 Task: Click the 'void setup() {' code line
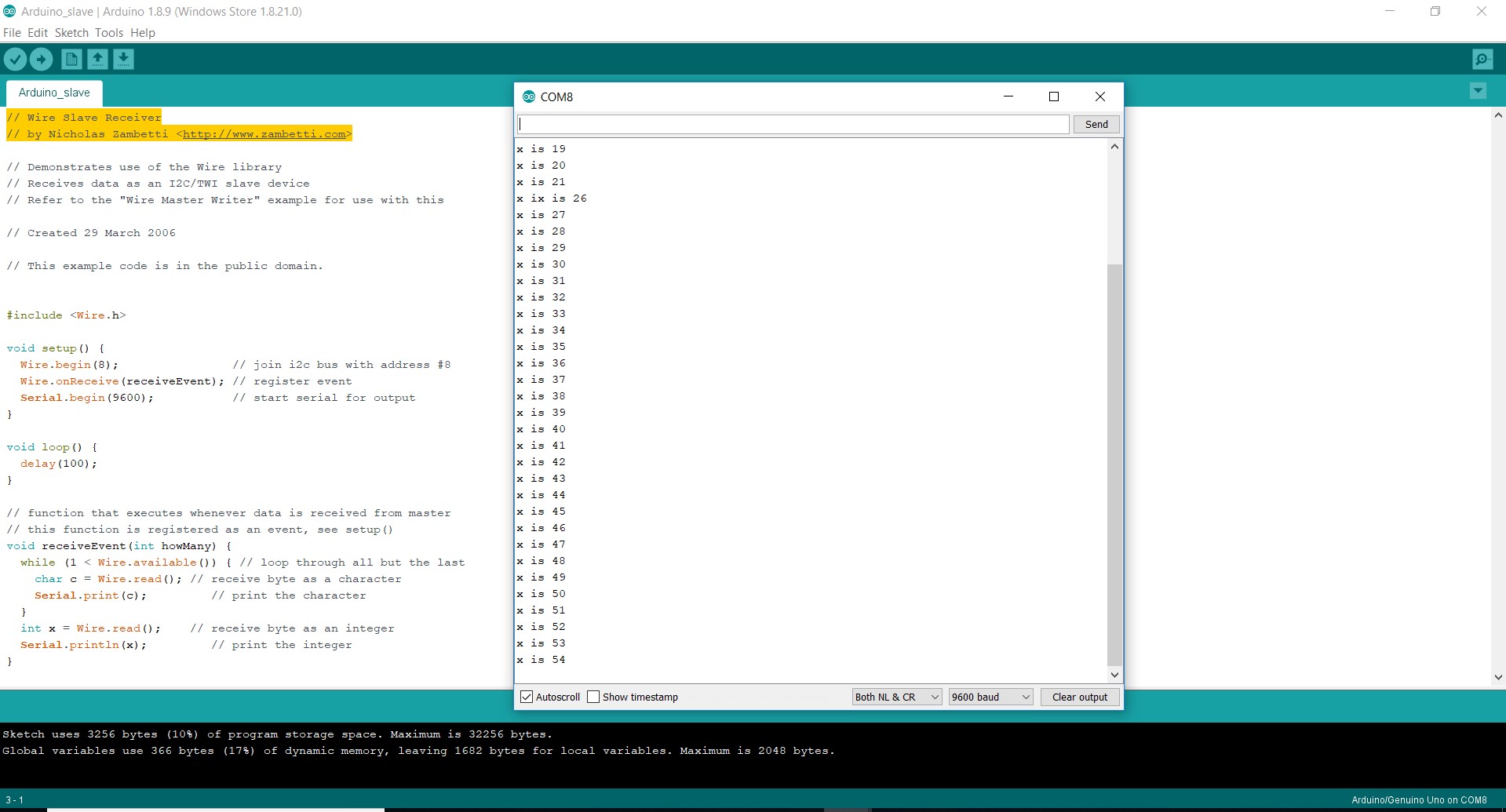(x=56, y=348)
